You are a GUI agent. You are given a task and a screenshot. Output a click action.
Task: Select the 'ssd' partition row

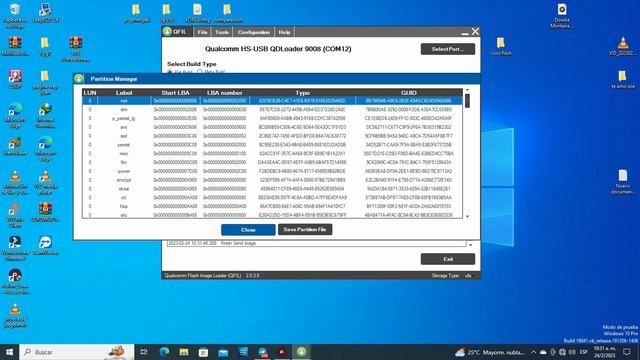point(272,136)
